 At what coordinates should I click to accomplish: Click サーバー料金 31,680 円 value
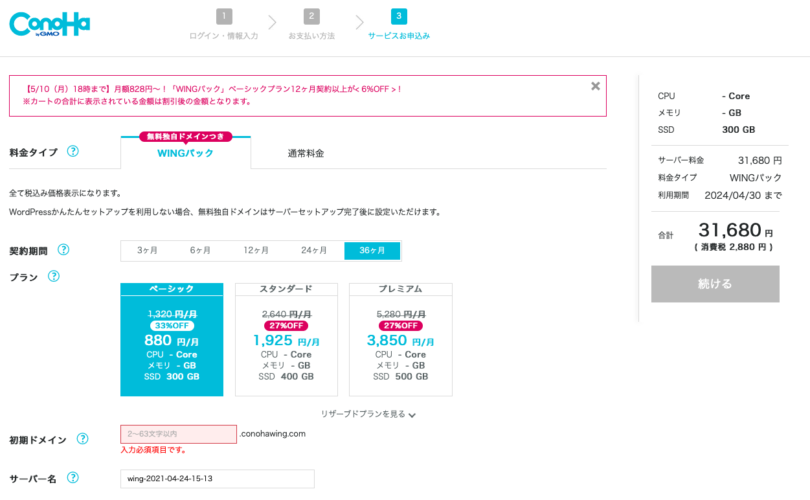tap(759, 161)
